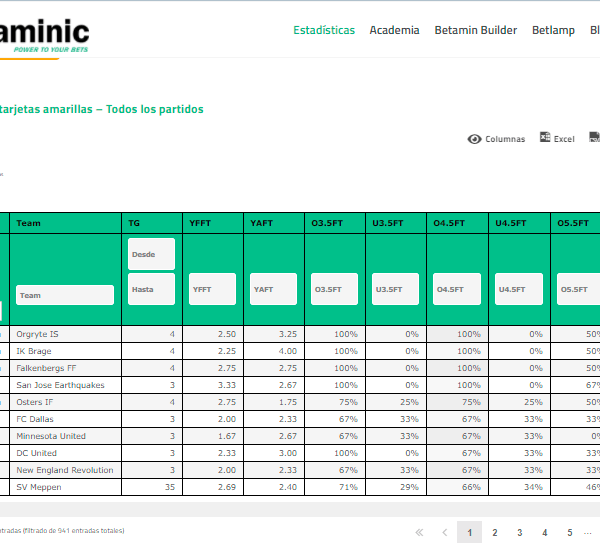Open the Estadísticas menu item
Viewport: 600px width, 556px height.
tap(324, 30)
